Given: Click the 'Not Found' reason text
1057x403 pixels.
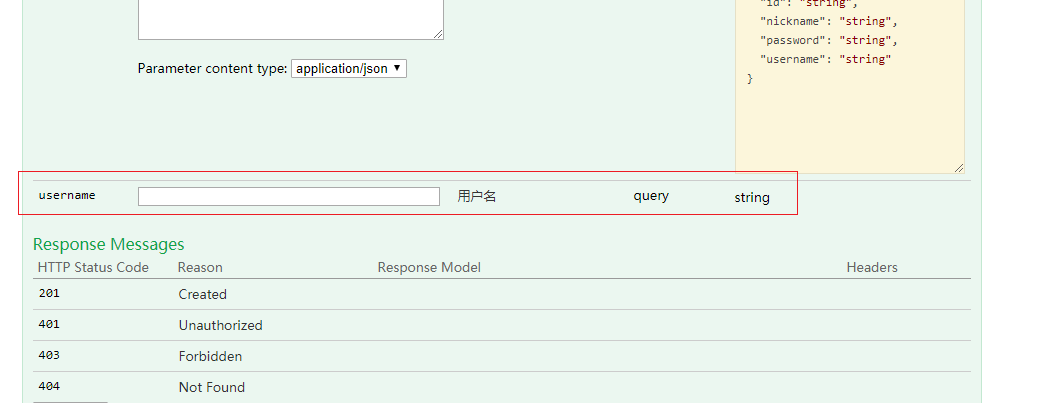Looking at the screenshot, I should tap(212, 388).
